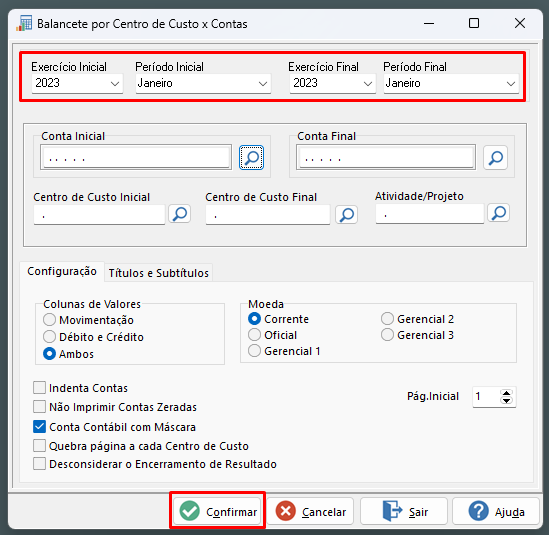Close the Balancete window
549x535 pixels.
[x=520, y=23]
